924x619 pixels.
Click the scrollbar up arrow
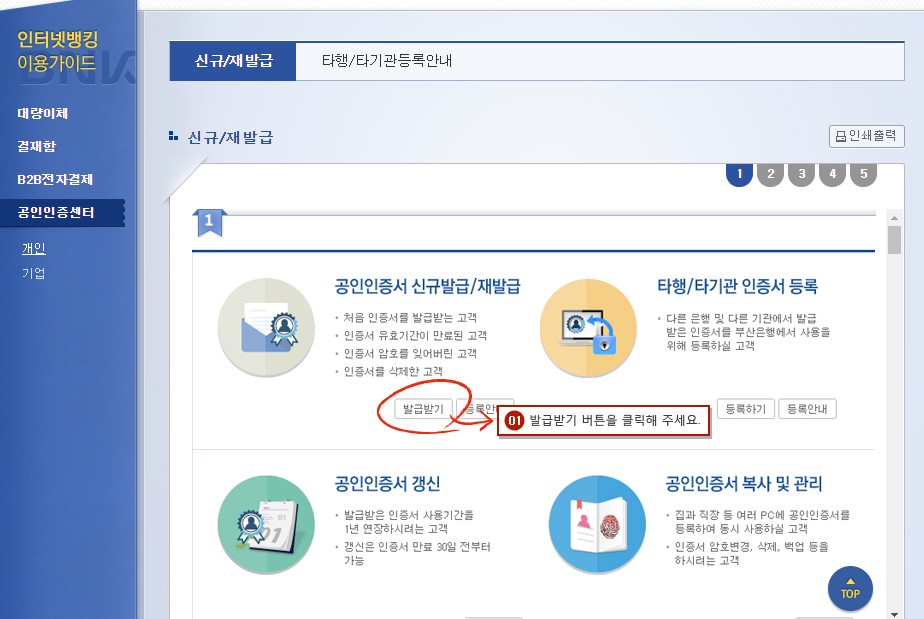click(895, 218)
